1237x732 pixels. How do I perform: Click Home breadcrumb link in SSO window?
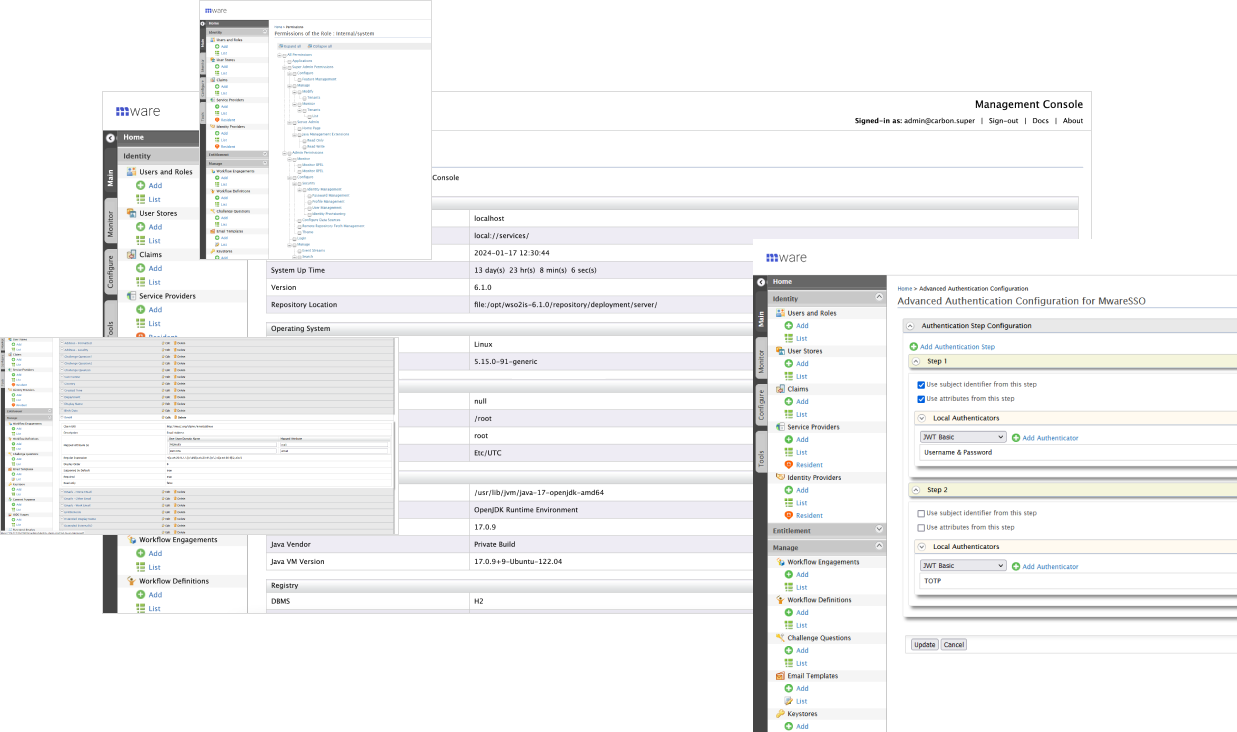[904, 288]
